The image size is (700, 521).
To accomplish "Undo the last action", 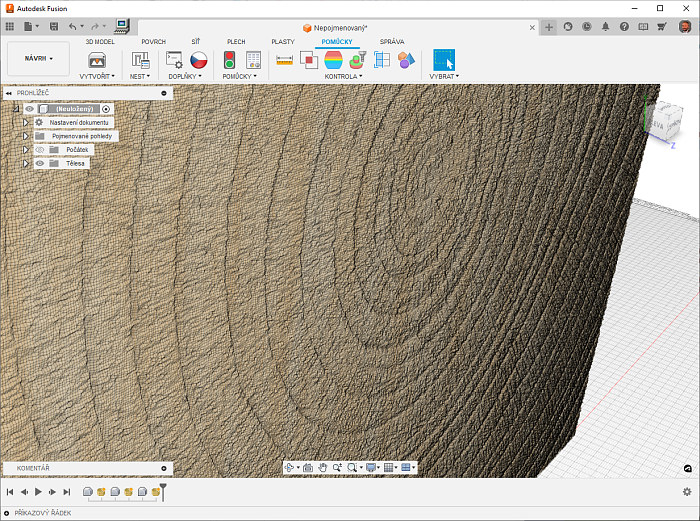I will [x=73, y=27].
